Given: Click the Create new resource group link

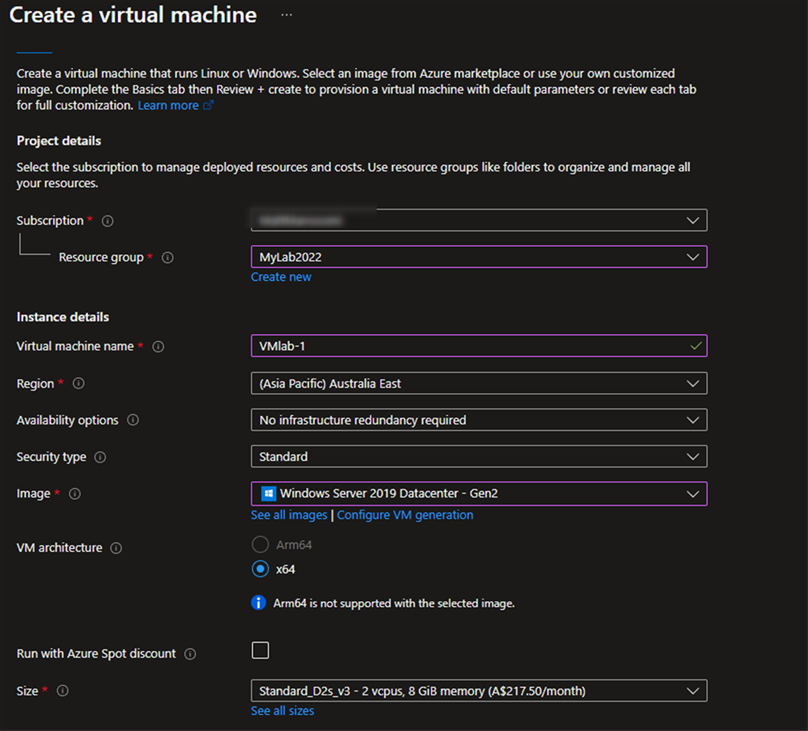Looking at the screenshot, I should tap(281, 277).
